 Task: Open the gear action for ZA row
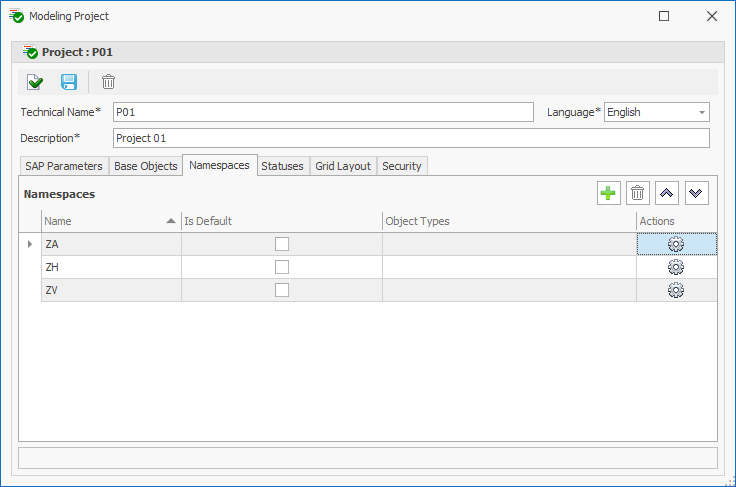tap(675, 244)
